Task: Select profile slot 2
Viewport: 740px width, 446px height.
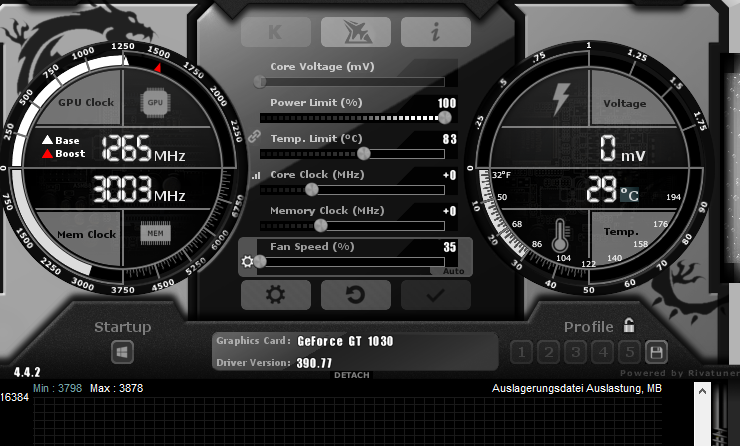Action: [549, 352]
